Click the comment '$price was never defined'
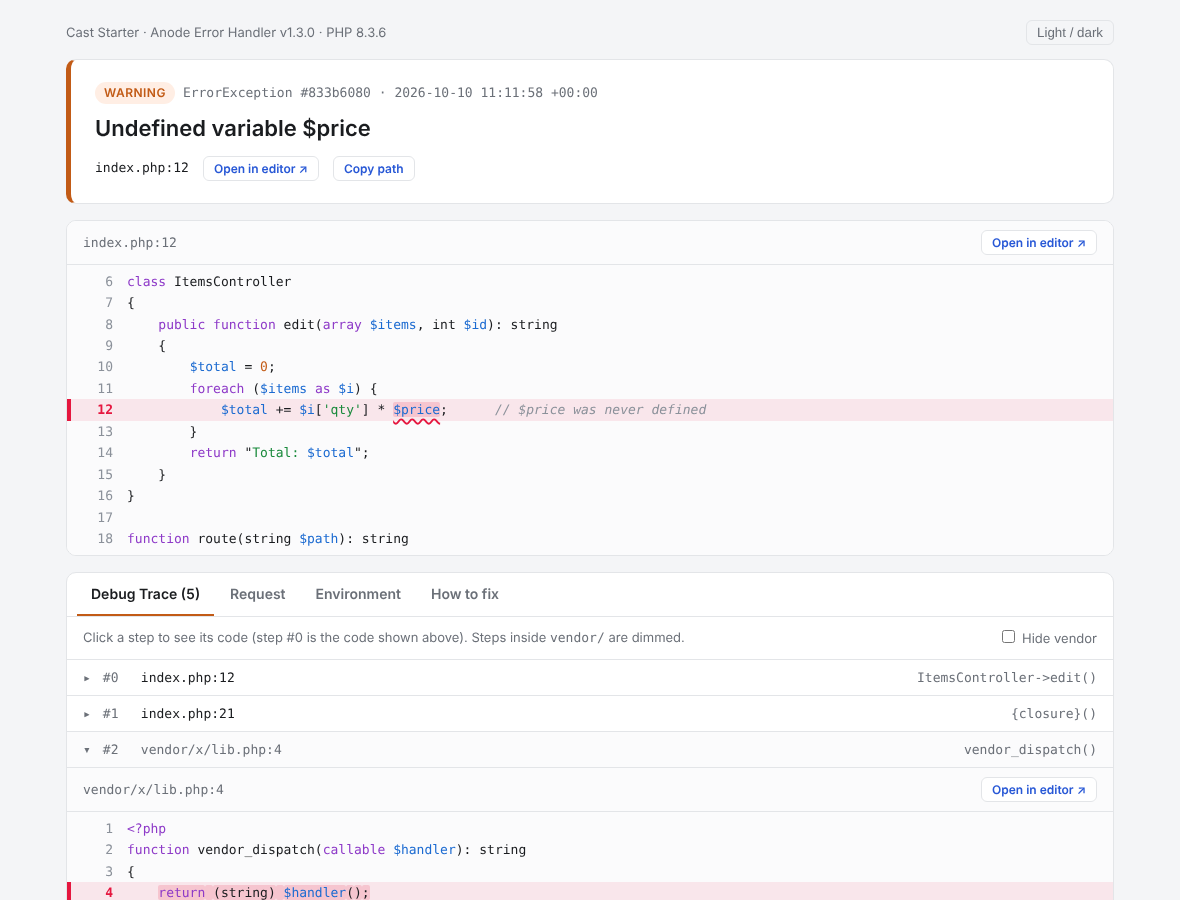 [x=601, y=409]
